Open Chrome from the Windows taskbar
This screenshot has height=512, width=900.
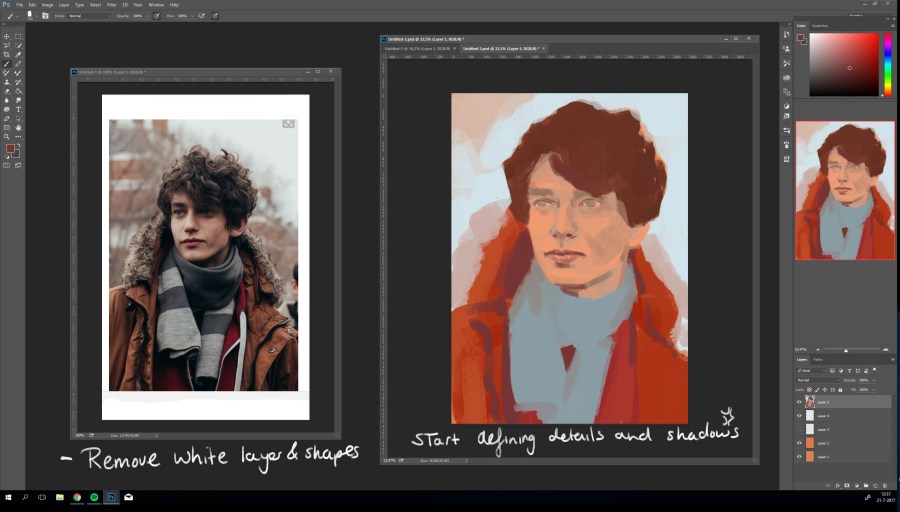click(76, 497)
